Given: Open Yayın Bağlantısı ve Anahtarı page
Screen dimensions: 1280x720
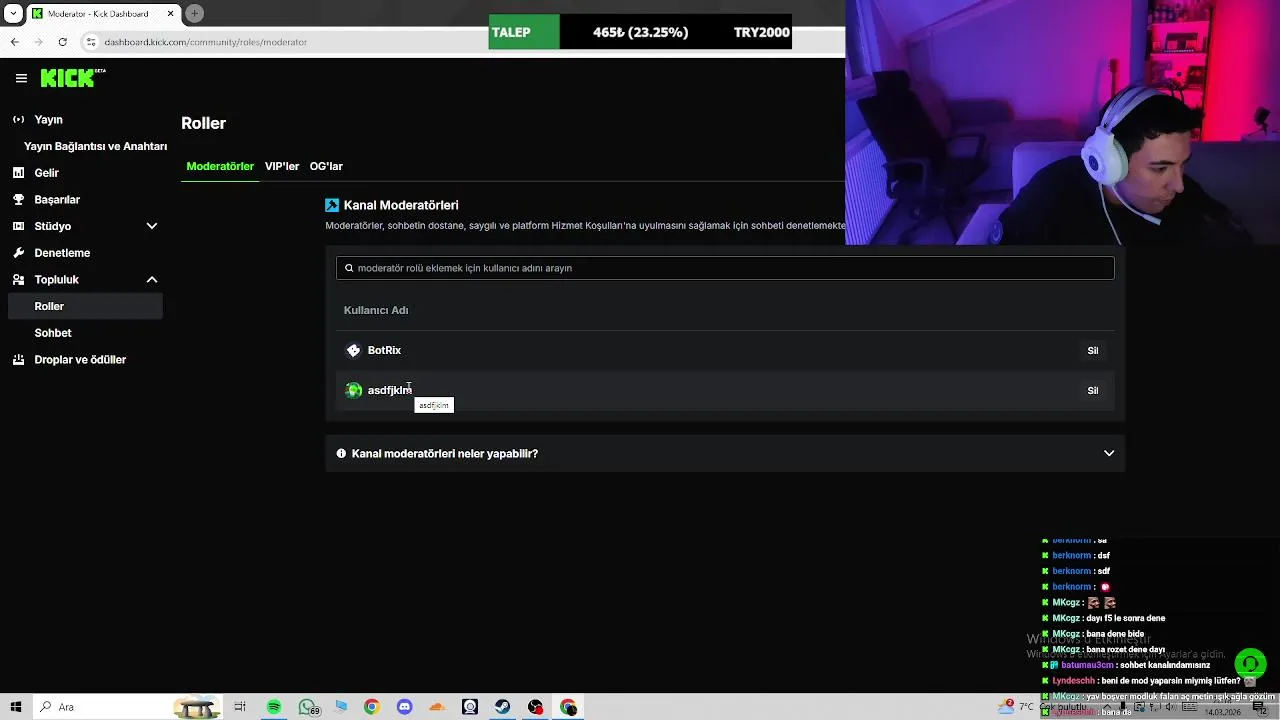Looking at the screenshot, I should 95,146.
